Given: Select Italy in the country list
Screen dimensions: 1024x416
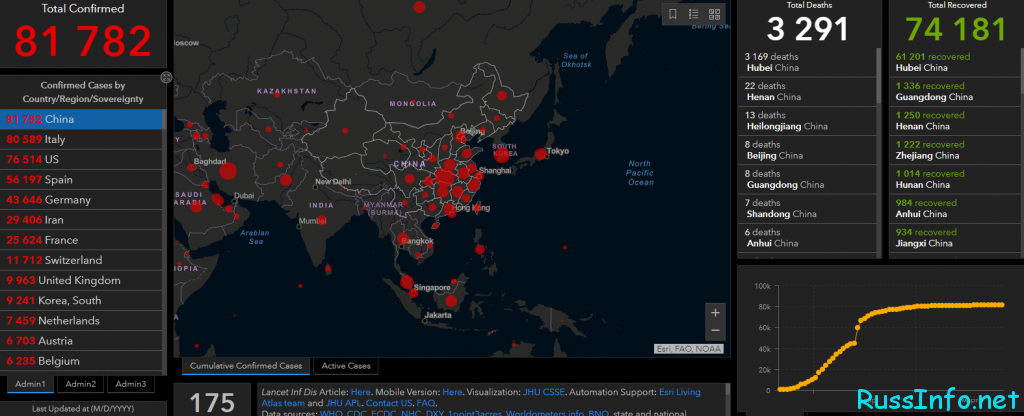Looking at the screenshot, I should point(81,140).
